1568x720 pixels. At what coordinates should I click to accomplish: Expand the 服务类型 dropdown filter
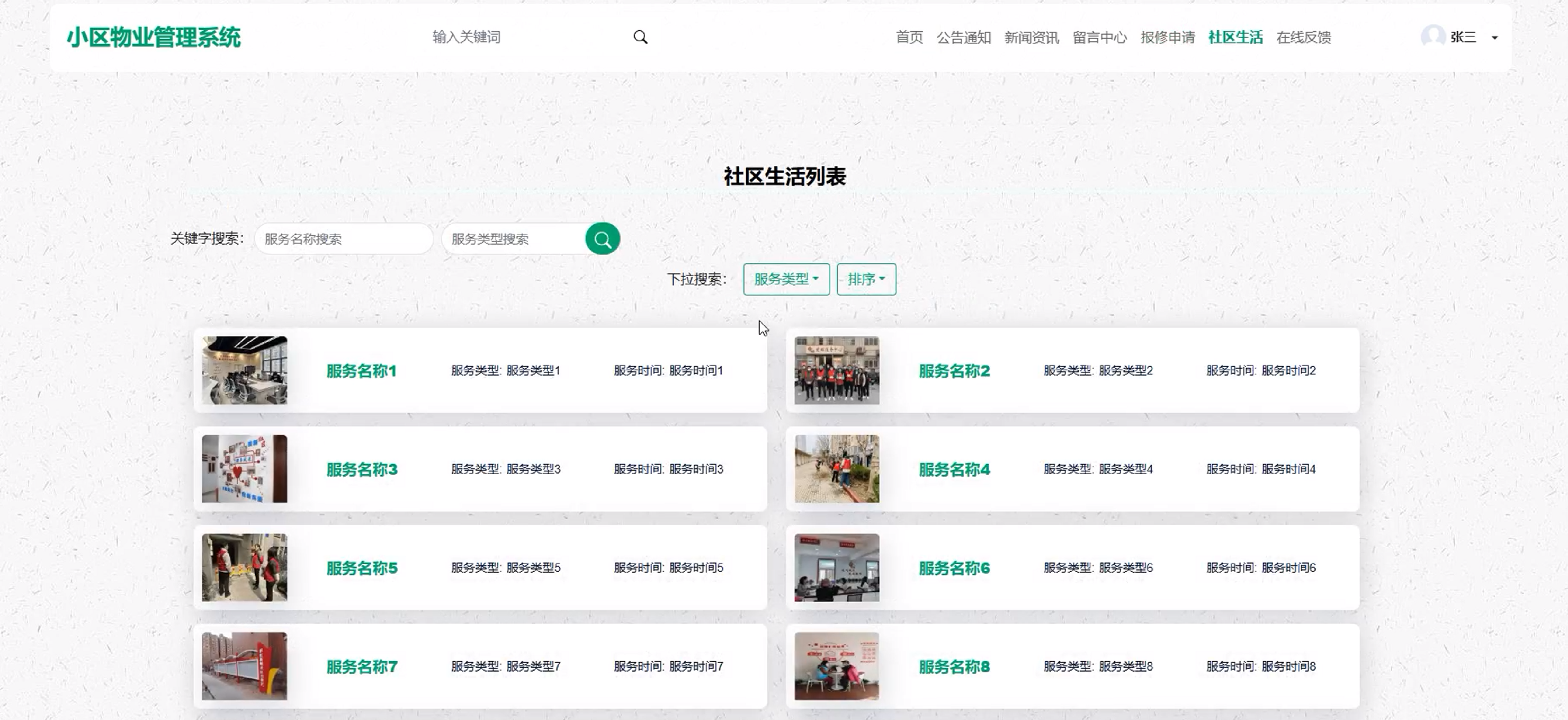(x=786, y=279)
